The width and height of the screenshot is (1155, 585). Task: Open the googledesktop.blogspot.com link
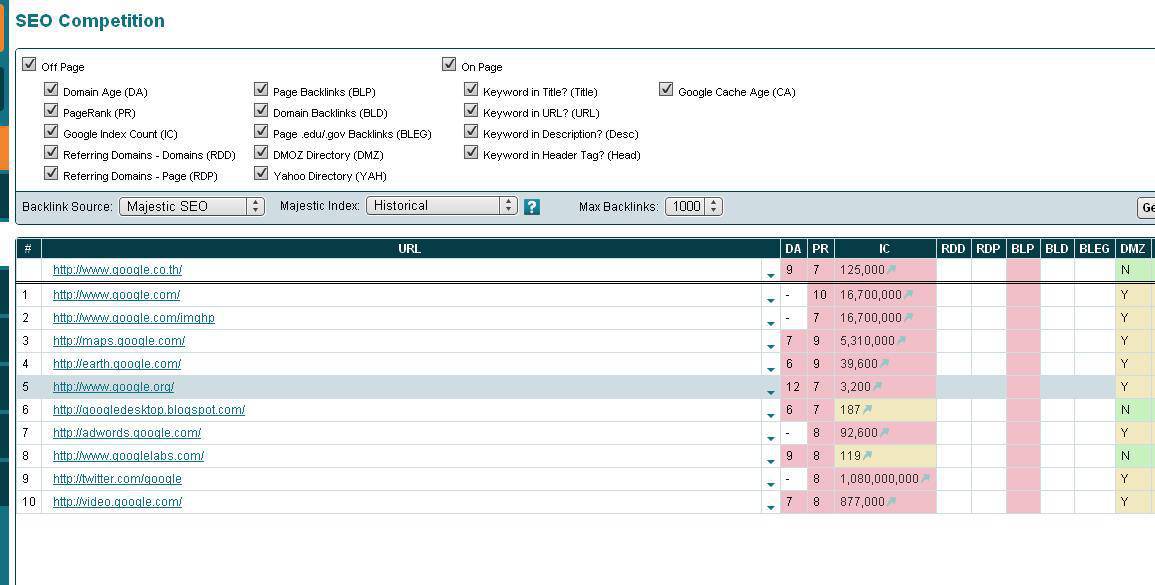coord(149,410)
